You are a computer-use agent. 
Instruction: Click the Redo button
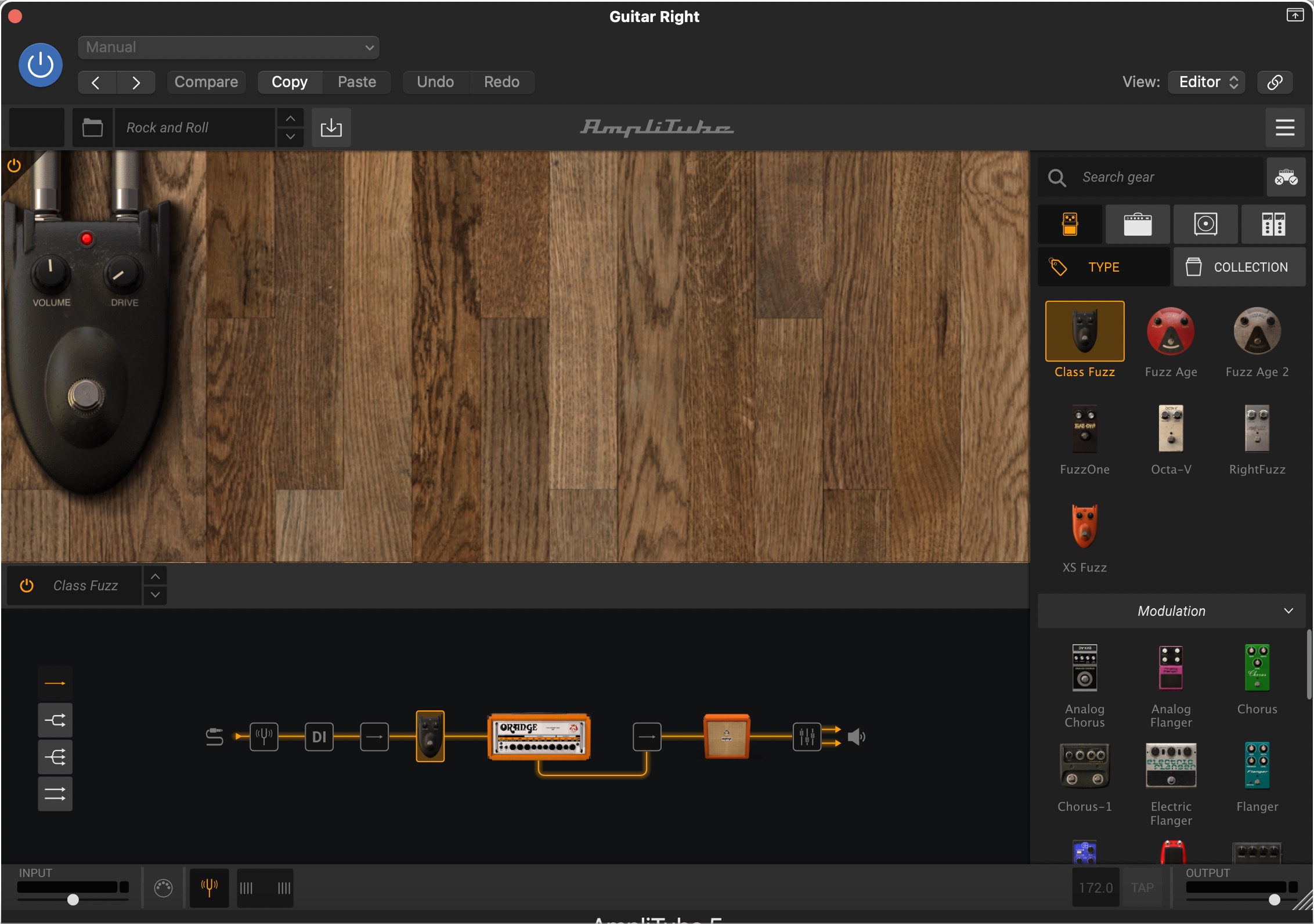pos(502,82)
